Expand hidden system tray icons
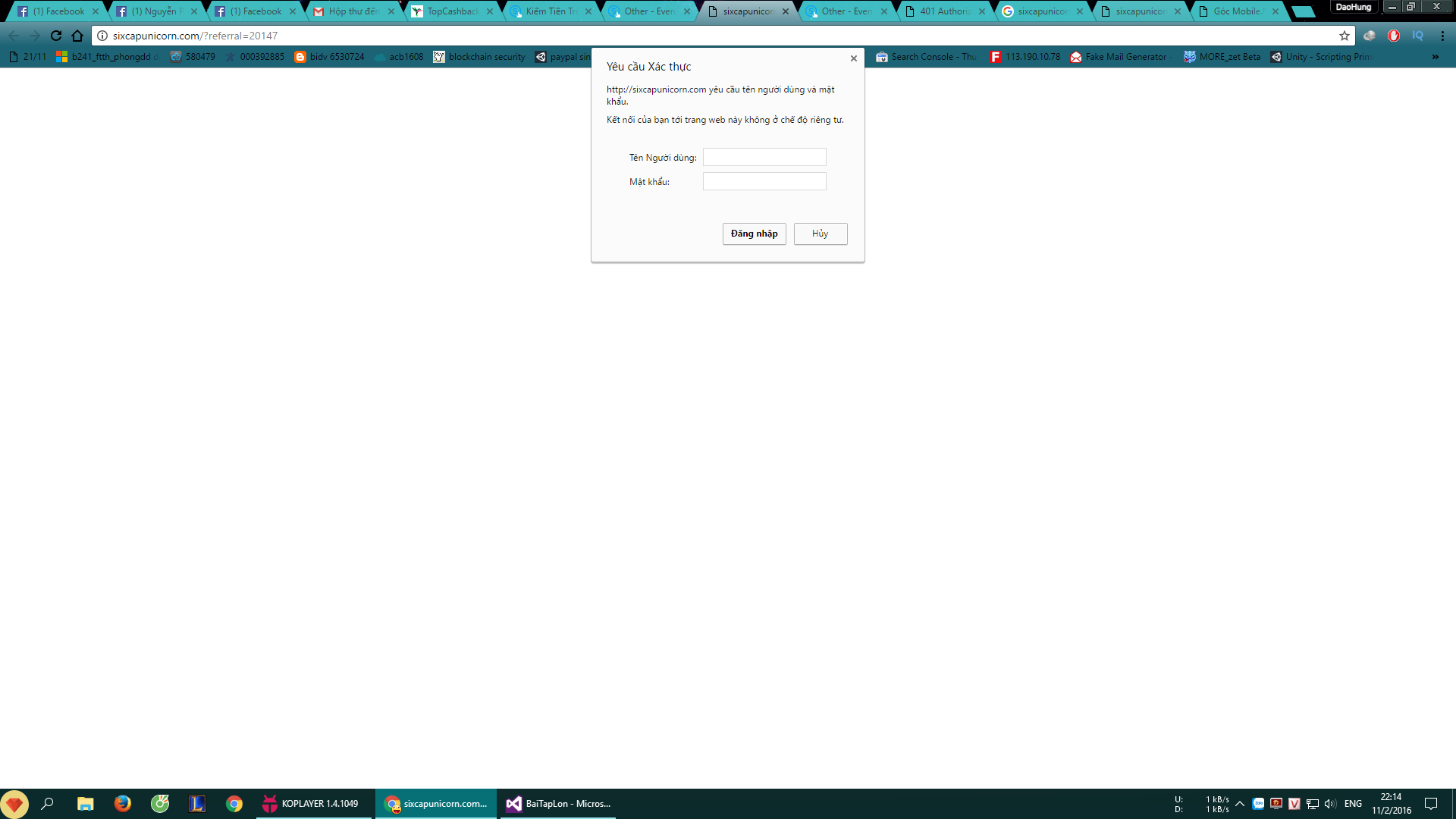The image size is (1456, 819). pos(1240,804)
